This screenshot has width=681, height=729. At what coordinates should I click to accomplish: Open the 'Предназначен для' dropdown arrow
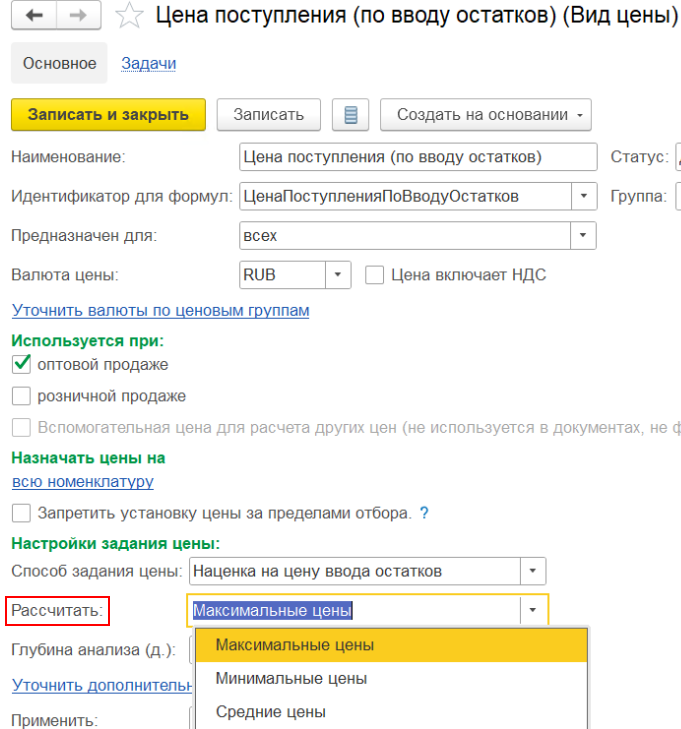tap(583, 235)
